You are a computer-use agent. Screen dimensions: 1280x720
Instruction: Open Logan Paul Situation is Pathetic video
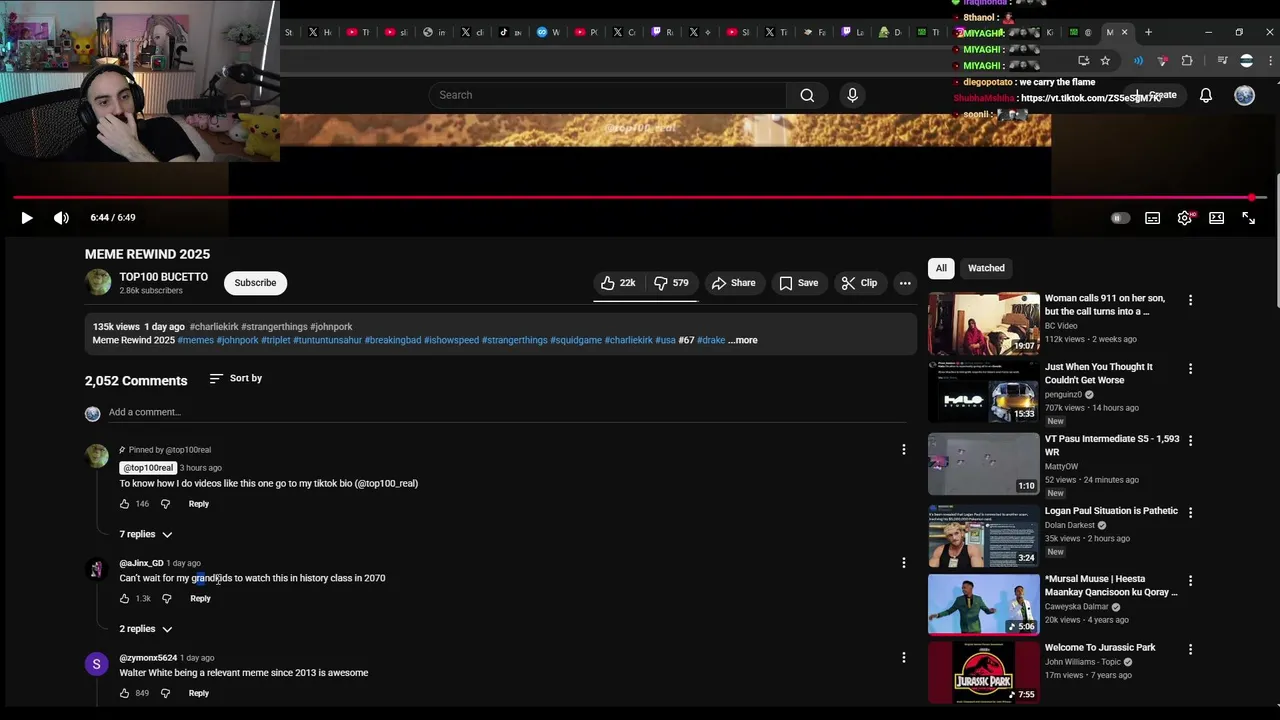1111,511
